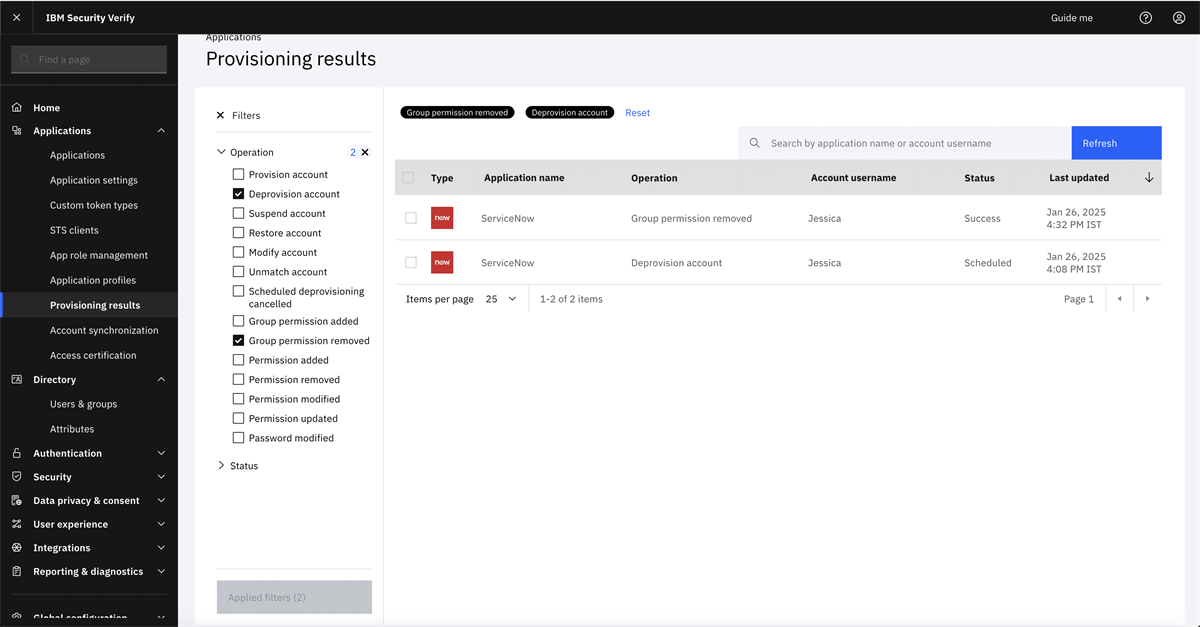
Task: Close the navigation menu with X icon
Action: coord(16,18)
